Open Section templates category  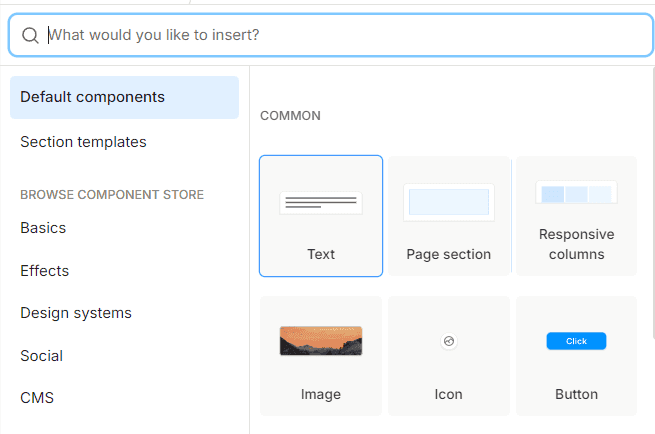tap(124, 142)
